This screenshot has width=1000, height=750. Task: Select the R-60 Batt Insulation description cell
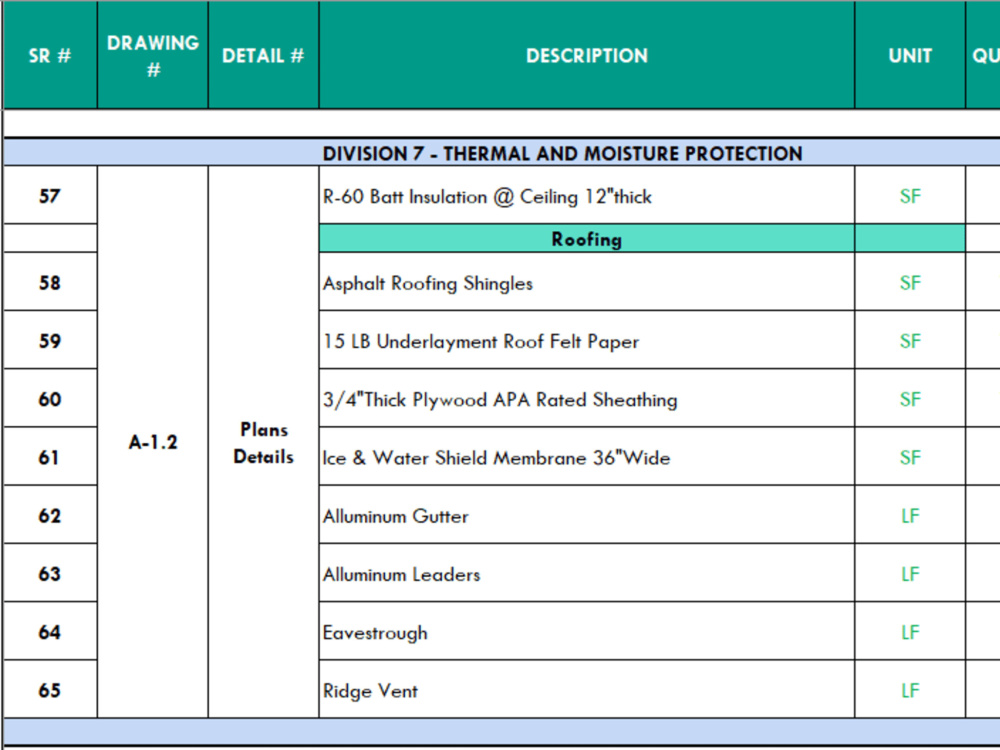(x=587, y=196)
